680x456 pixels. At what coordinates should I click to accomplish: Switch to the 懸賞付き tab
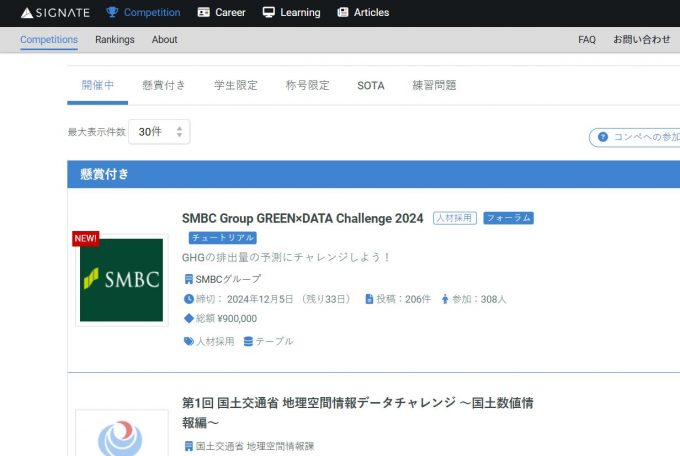164,85
